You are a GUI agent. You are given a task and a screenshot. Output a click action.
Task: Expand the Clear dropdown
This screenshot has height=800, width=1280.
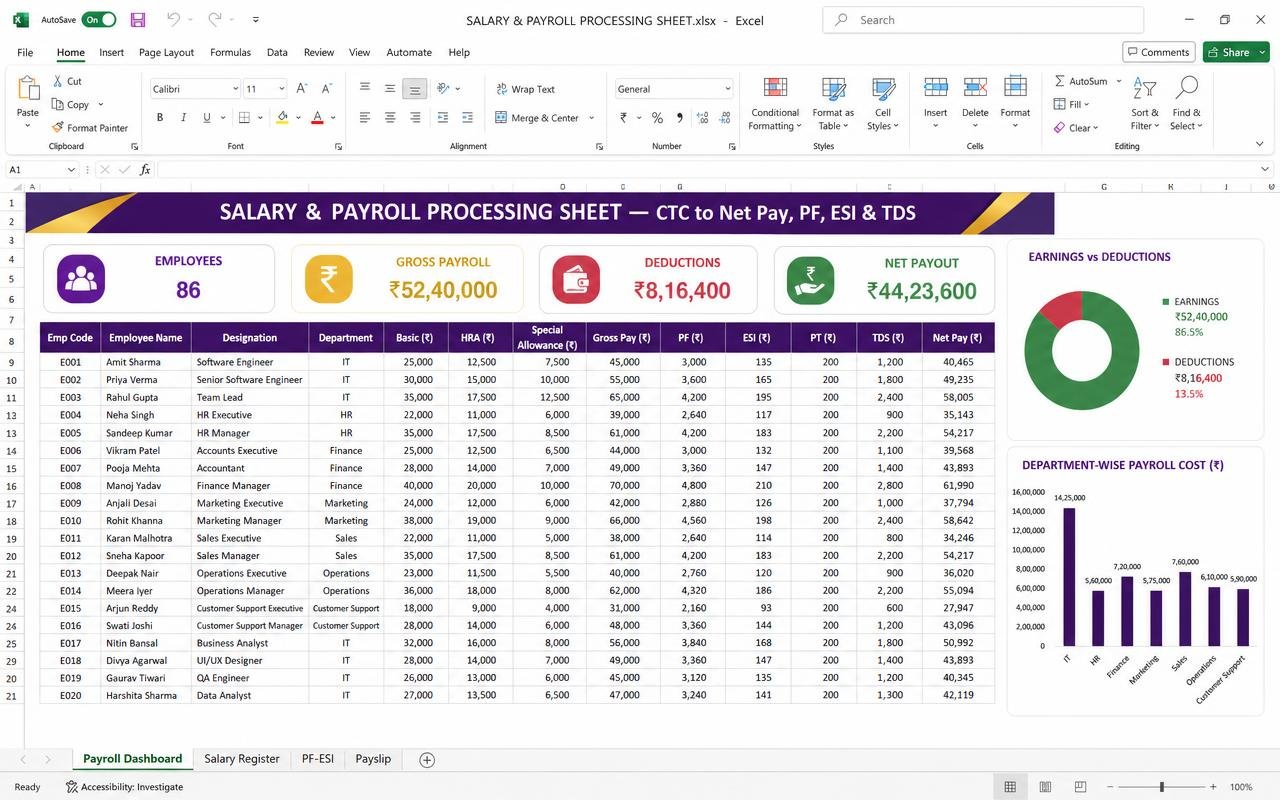click(1096, 128)
